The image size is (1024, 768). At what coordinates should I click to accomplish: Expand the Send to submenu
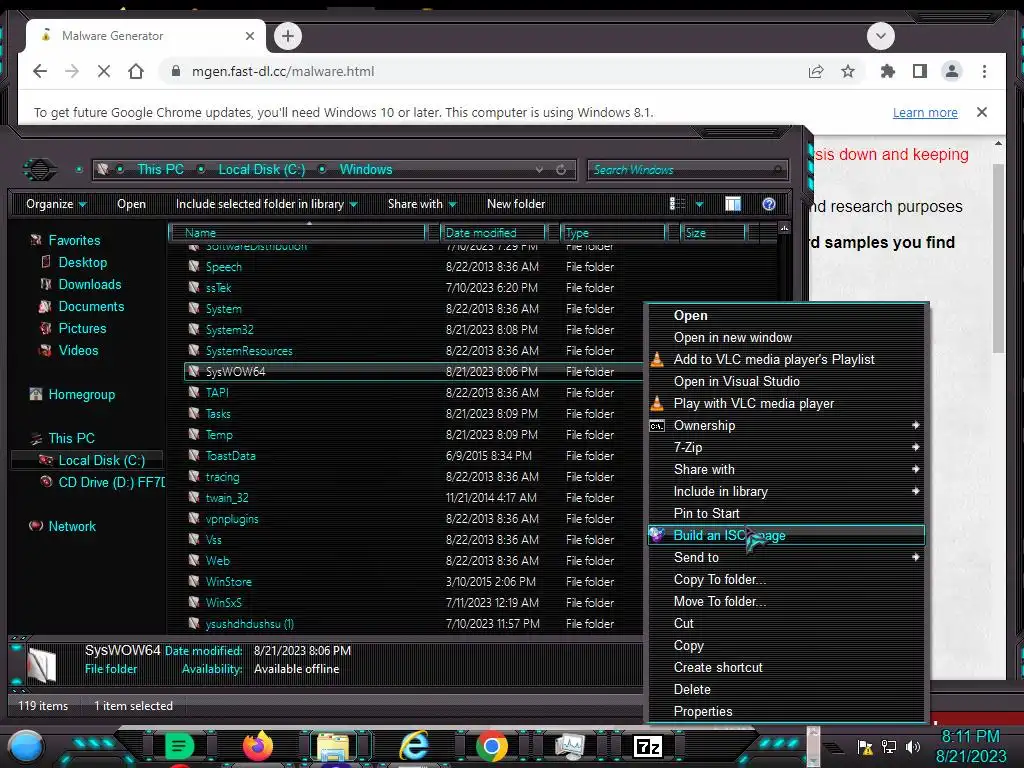coord(787,557)
